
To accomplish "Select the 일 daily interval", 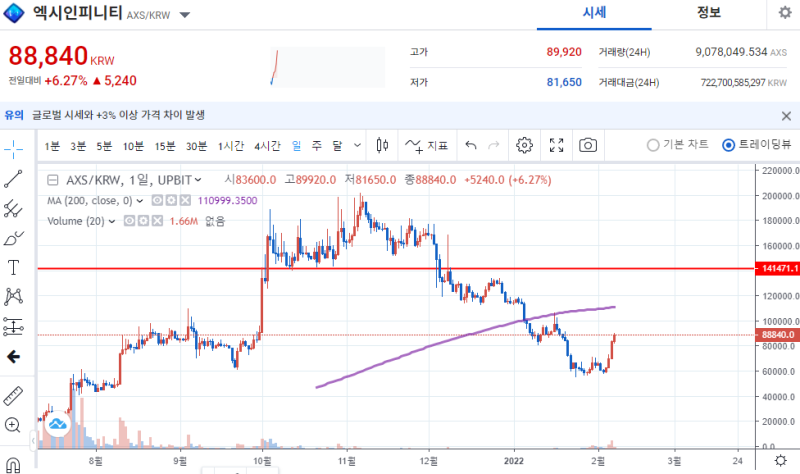I will point(297,146).
